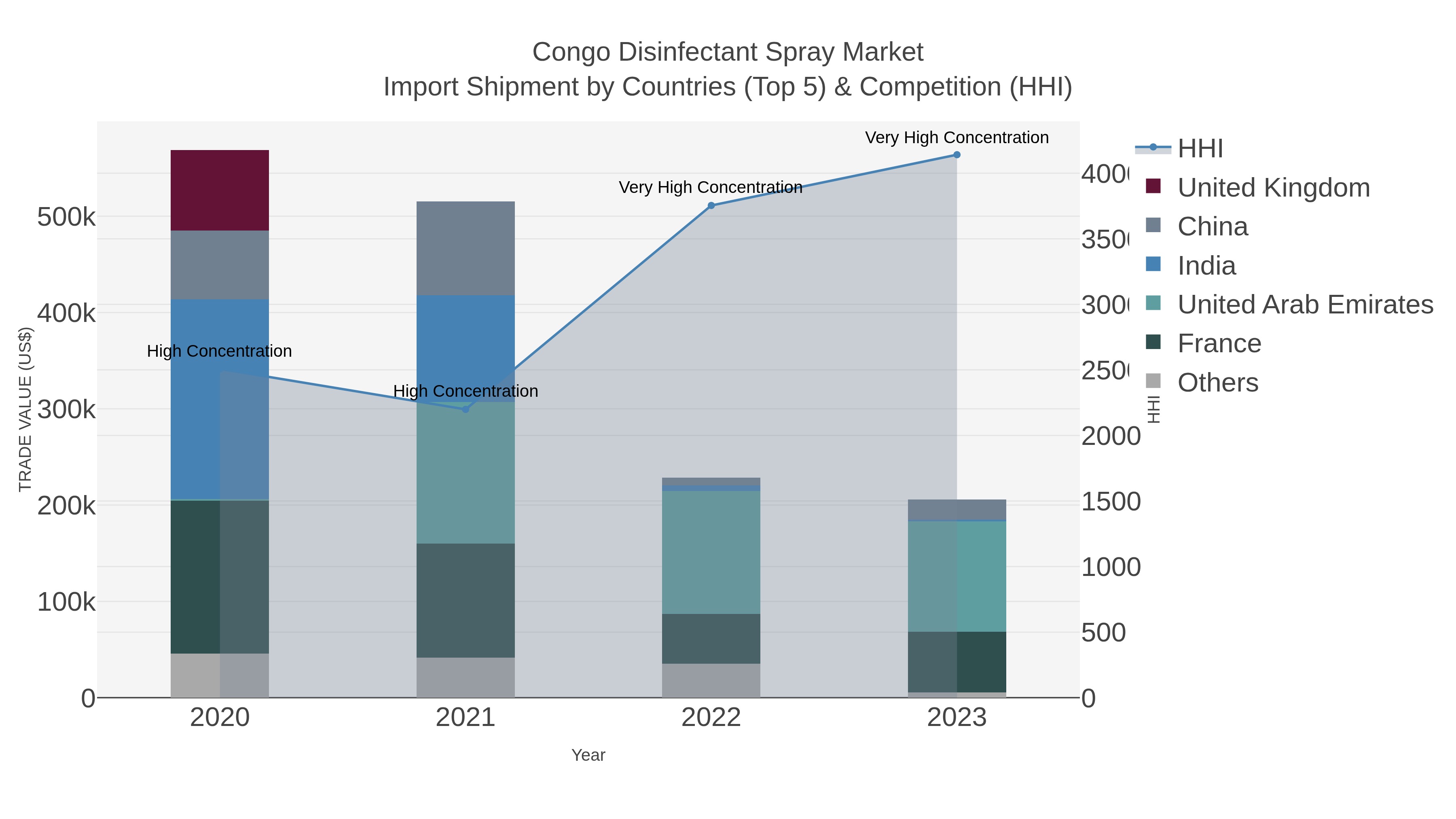
Task: Click the United Kingdom maroon legend swatch
Action: [x=1153, y=186]
